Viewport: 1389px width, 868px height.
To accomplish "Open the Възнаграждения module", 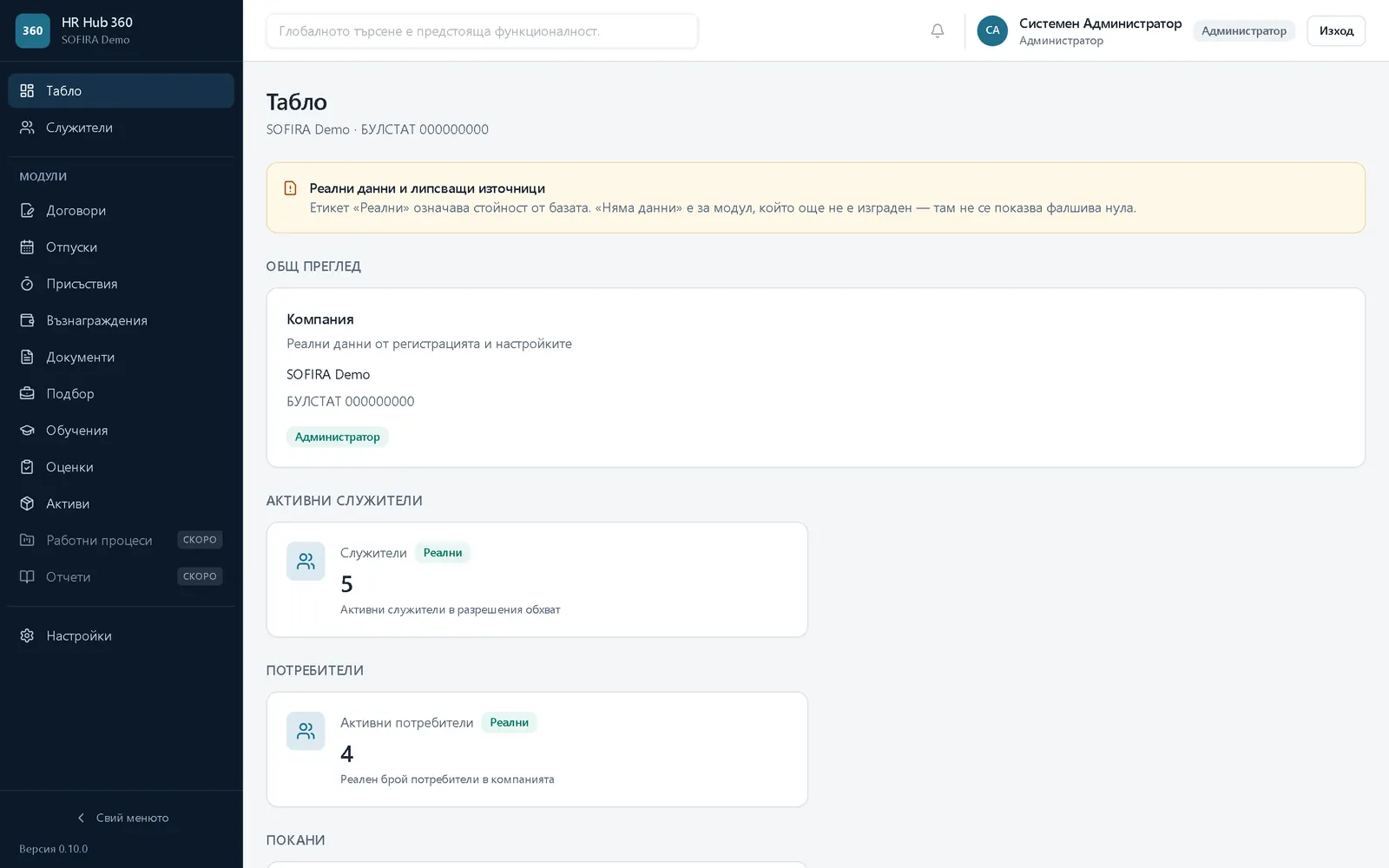I will [121, 320].
